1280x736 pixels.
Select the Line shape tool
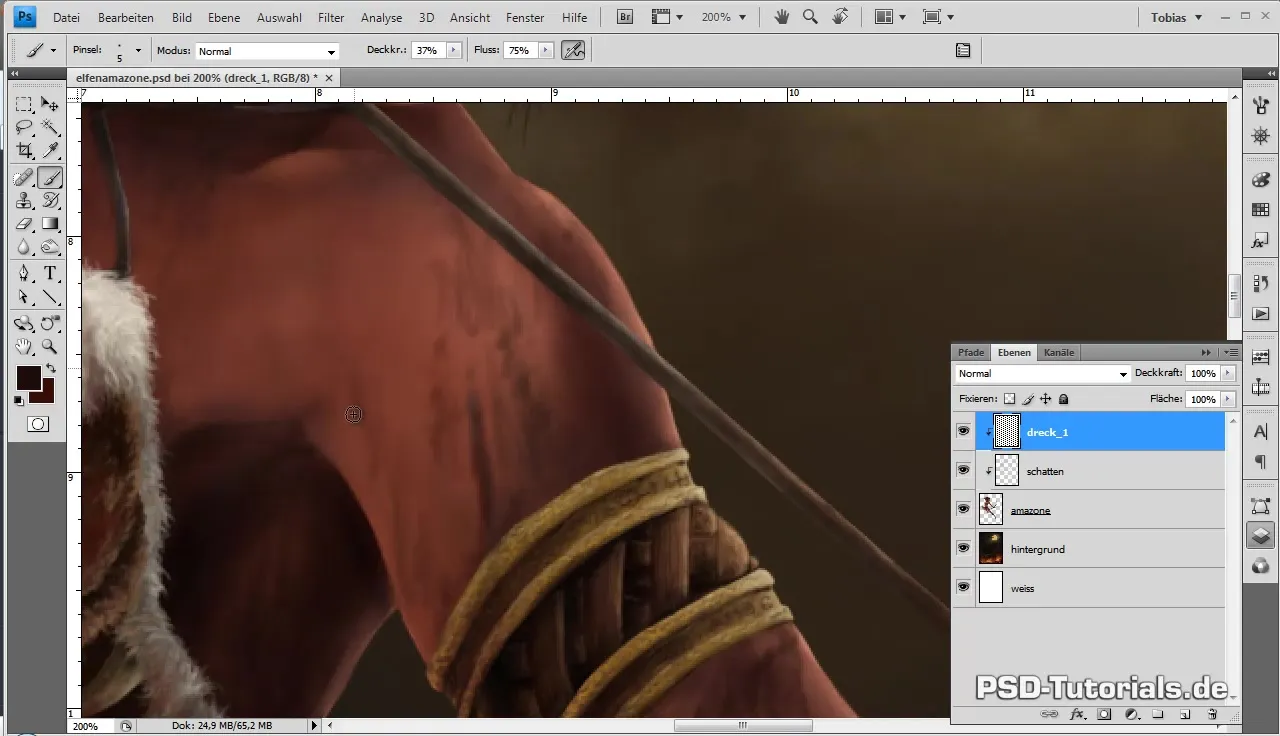pyautogui.click(x=49, y=297)
